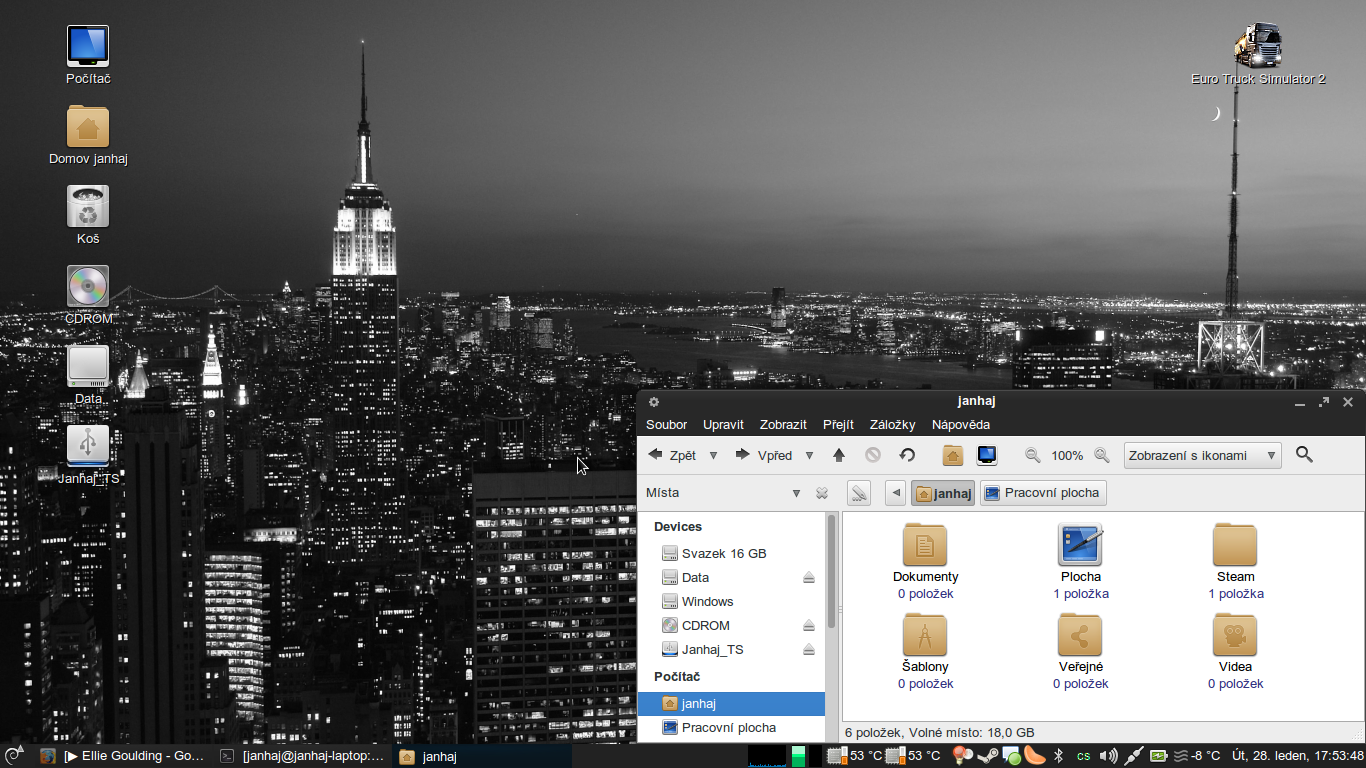Click the Vpřed forward button

point(764,455)
